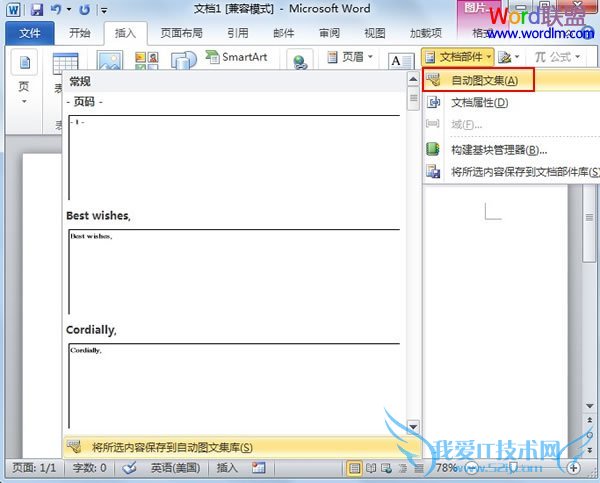Switch to Web Layout view
The width and height of the screenshot is (600, 483).
(x=386, y=468)
